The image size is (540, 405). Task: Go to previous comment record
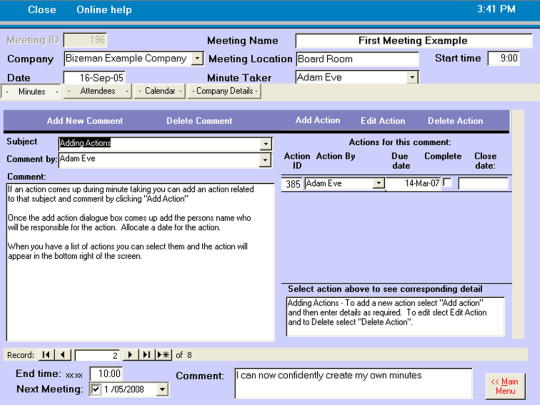pyautogui.click(x=63, y=354)
